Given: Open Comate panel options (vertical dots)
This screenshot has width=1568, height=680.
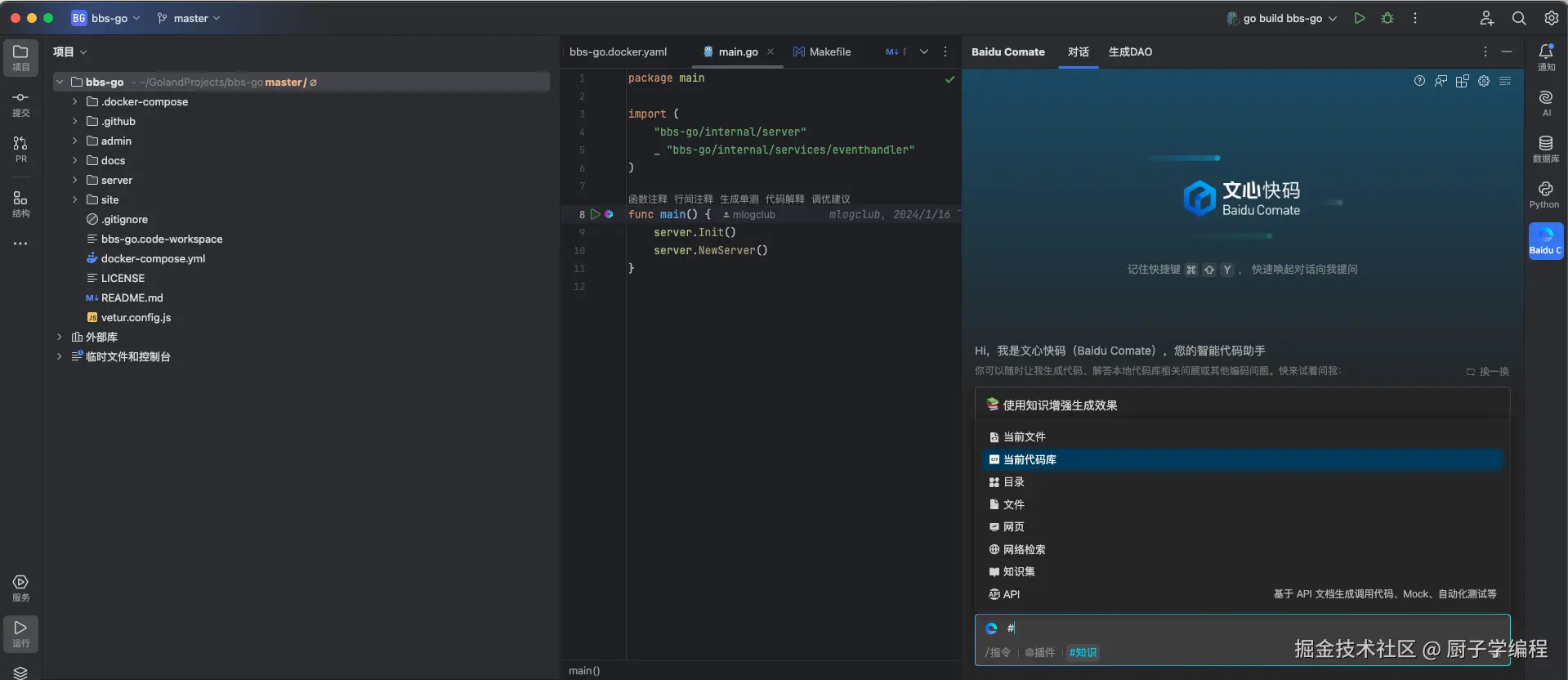Looking at the screenshot, I should [1485, 51].
